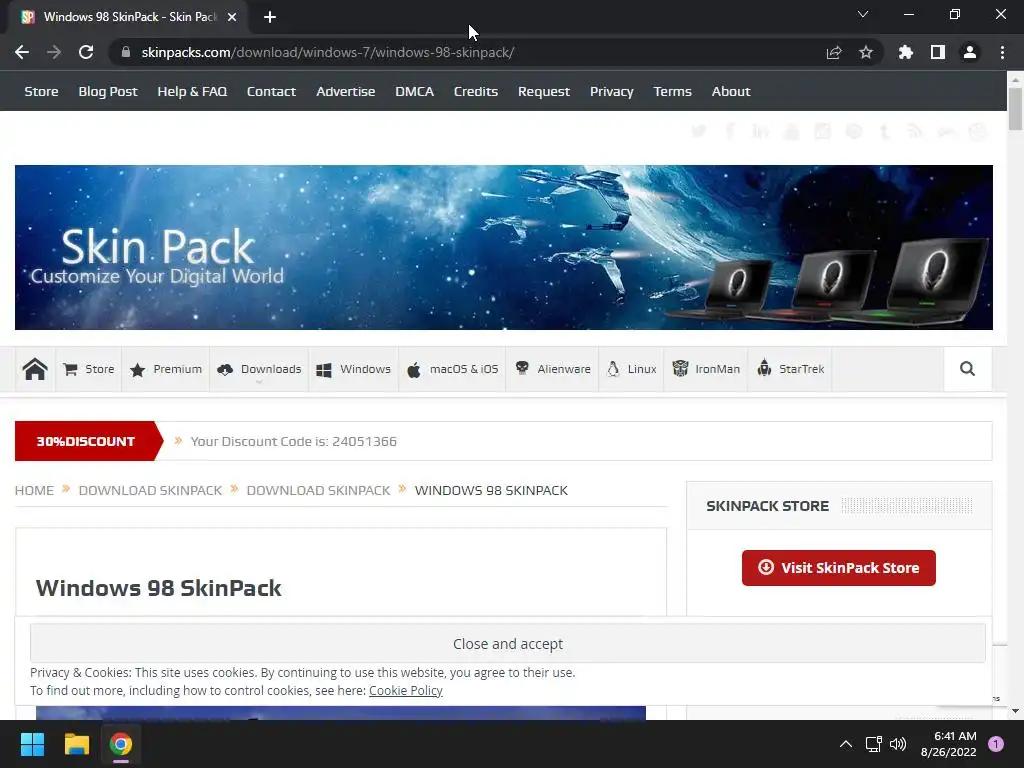Image resolution: width=1024 pixels, height=768 pixels.
Task: Open the Cookie Policy link
Action: coord(406,690)
